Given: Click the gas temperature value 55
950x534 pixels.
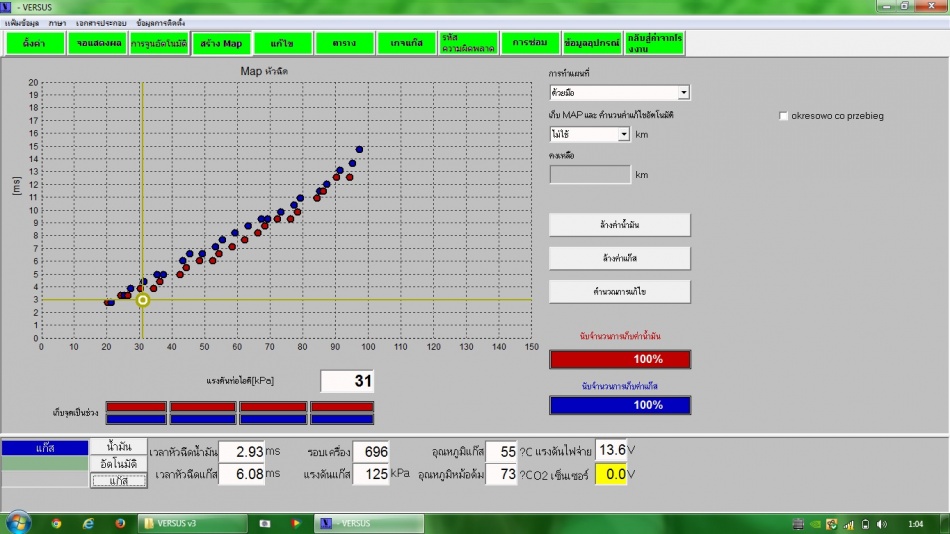Looking at the screenshot, I should 502,452.
